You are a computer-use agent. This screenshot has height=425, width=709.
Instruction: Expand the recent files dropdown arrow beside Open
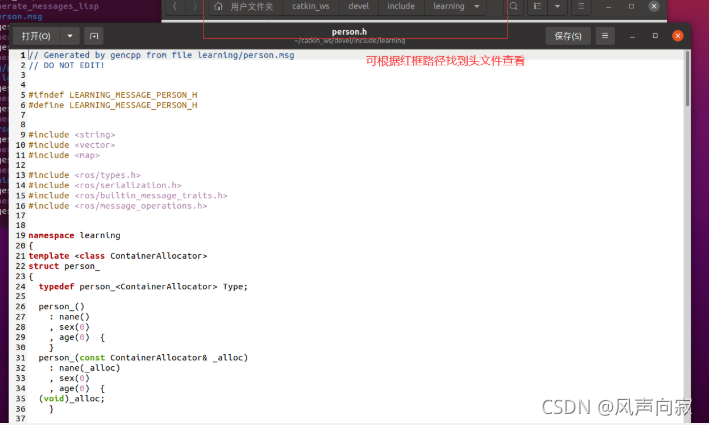click(70, 36)
